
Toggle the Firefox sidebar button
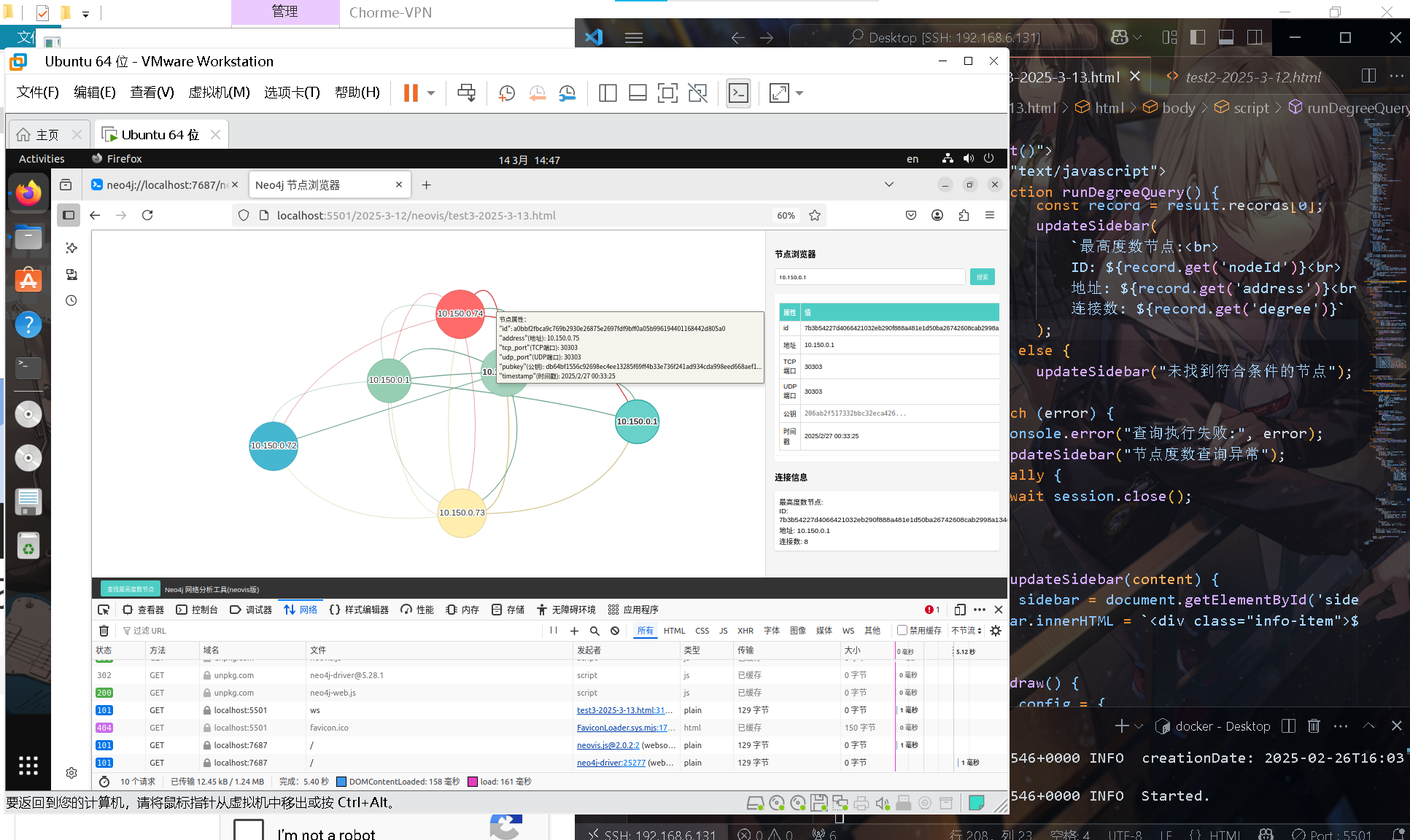point(69,215)
